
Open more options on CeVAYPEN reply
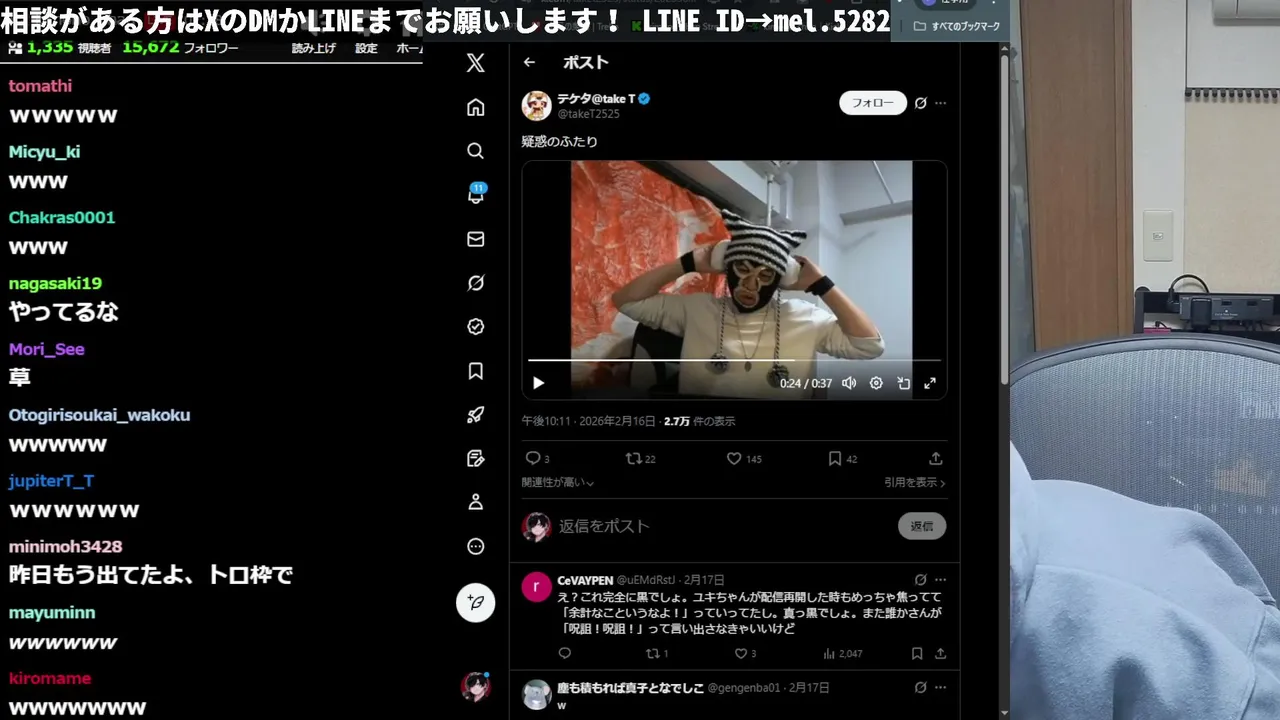click(x=940, y=579)
